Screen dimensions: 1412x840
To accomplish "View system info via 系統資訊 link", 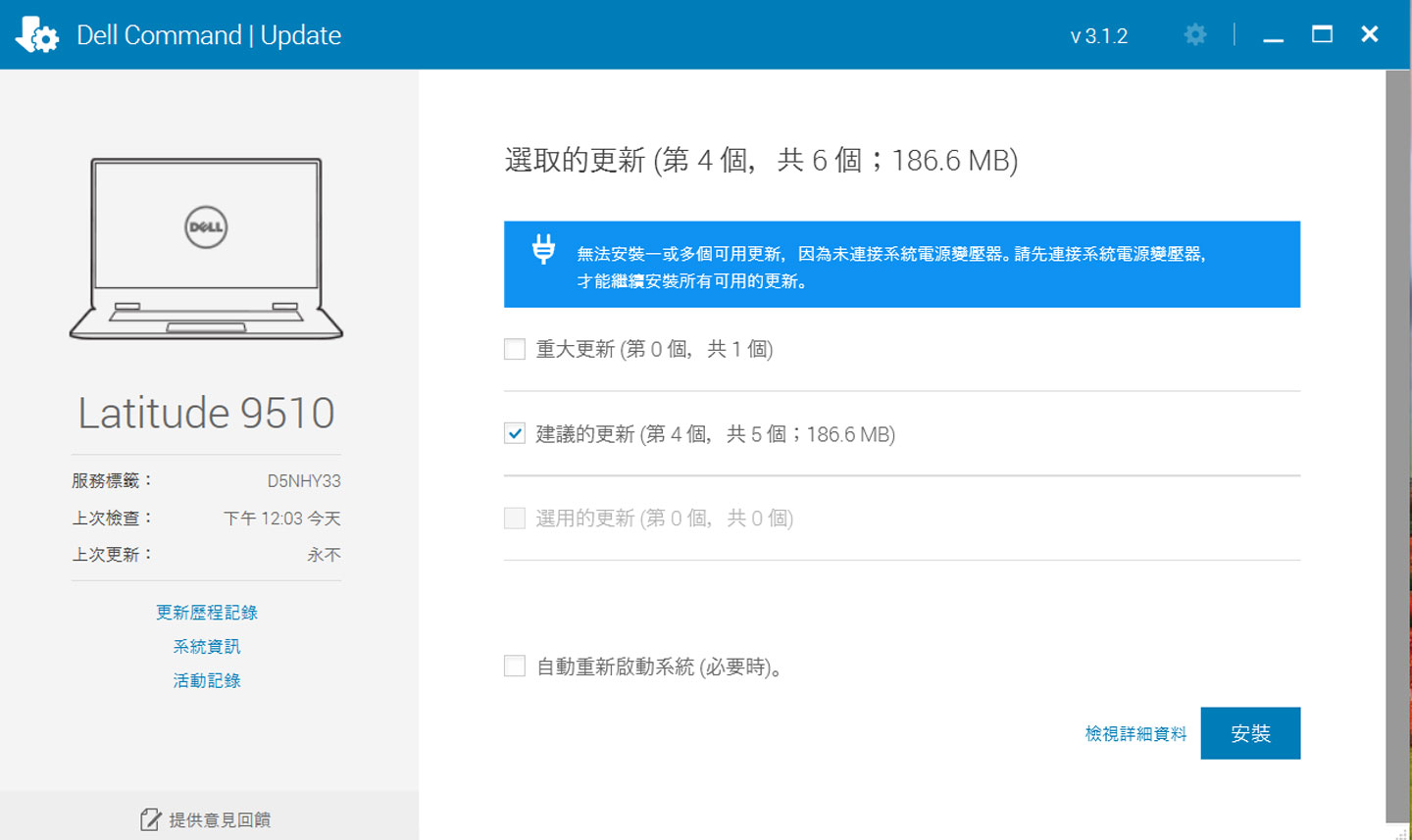I will [206, 646].
